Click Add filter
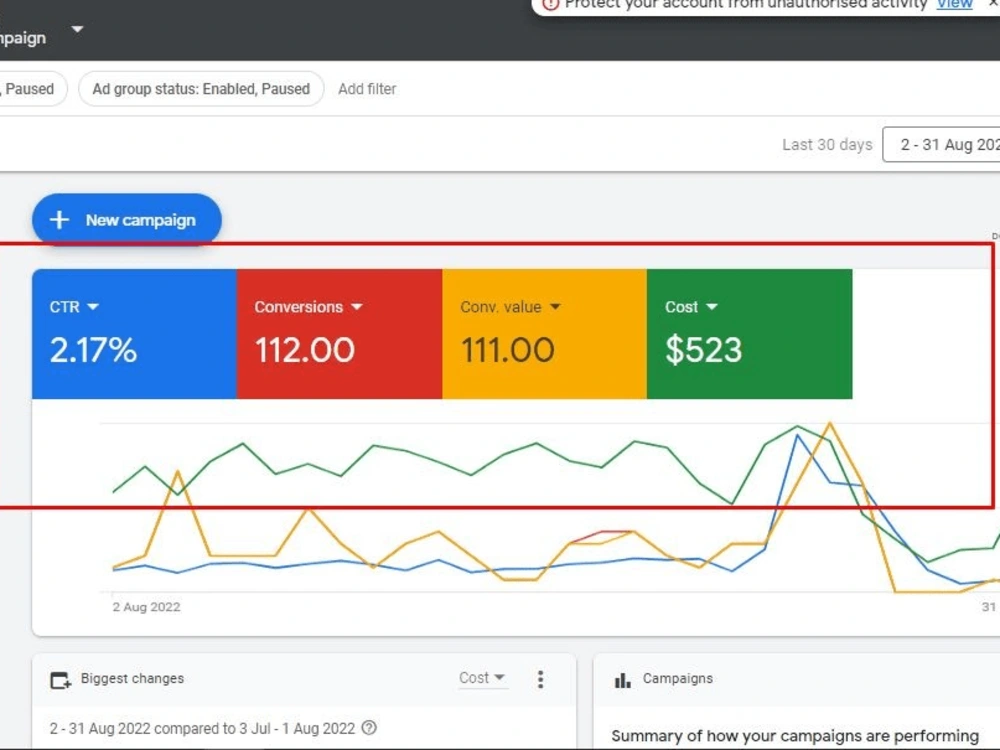This screenshot has width=1000, height=750. click(x=367, y=89)
